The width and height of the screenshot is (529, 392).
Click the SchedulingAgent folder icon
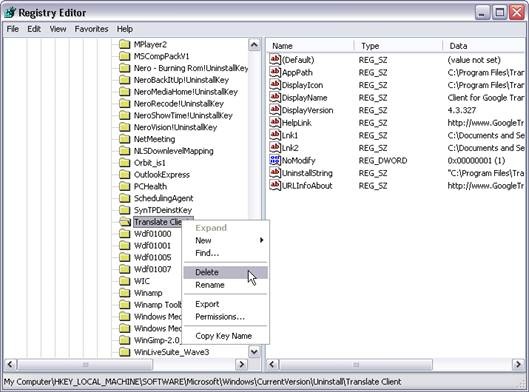[125, 198]
